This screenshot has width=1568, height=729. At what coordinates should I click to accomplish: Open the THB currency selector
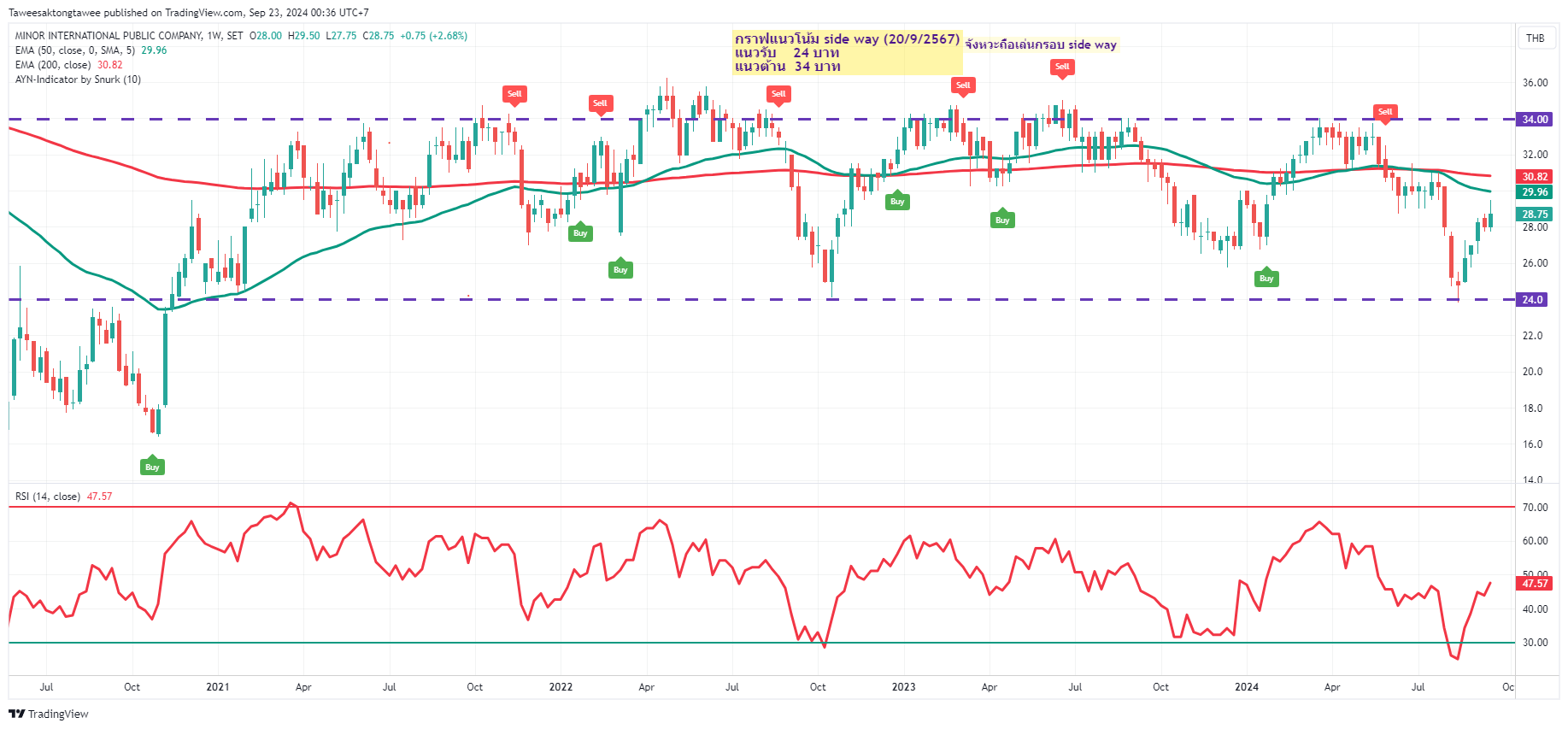(1536, 38)
